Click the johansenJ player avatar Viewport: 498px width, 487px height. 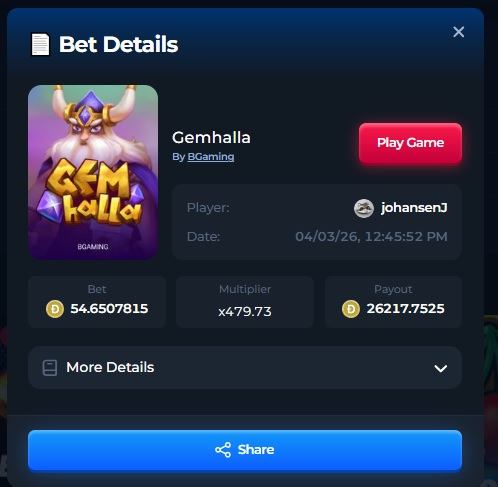(x=364, y=208)
